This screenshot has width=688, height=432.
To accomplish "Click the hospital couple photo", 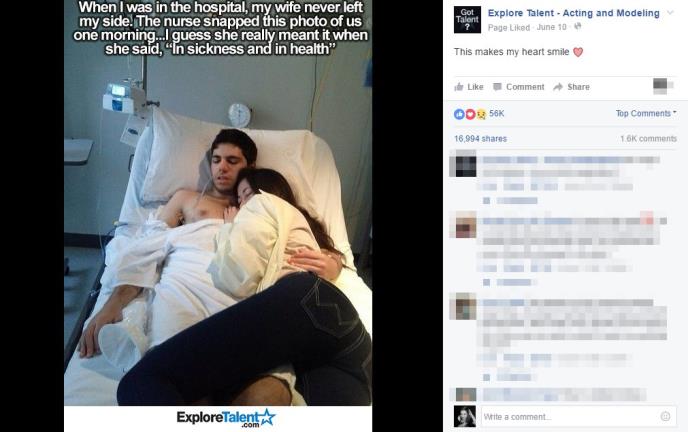I will point(218,216).
